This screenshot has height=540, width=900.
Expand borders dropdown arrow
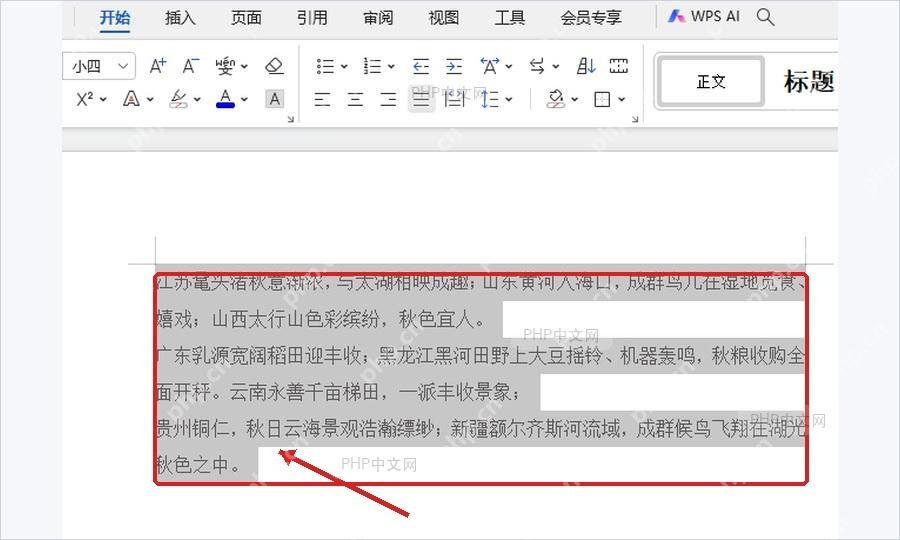(x=622, y=100)
